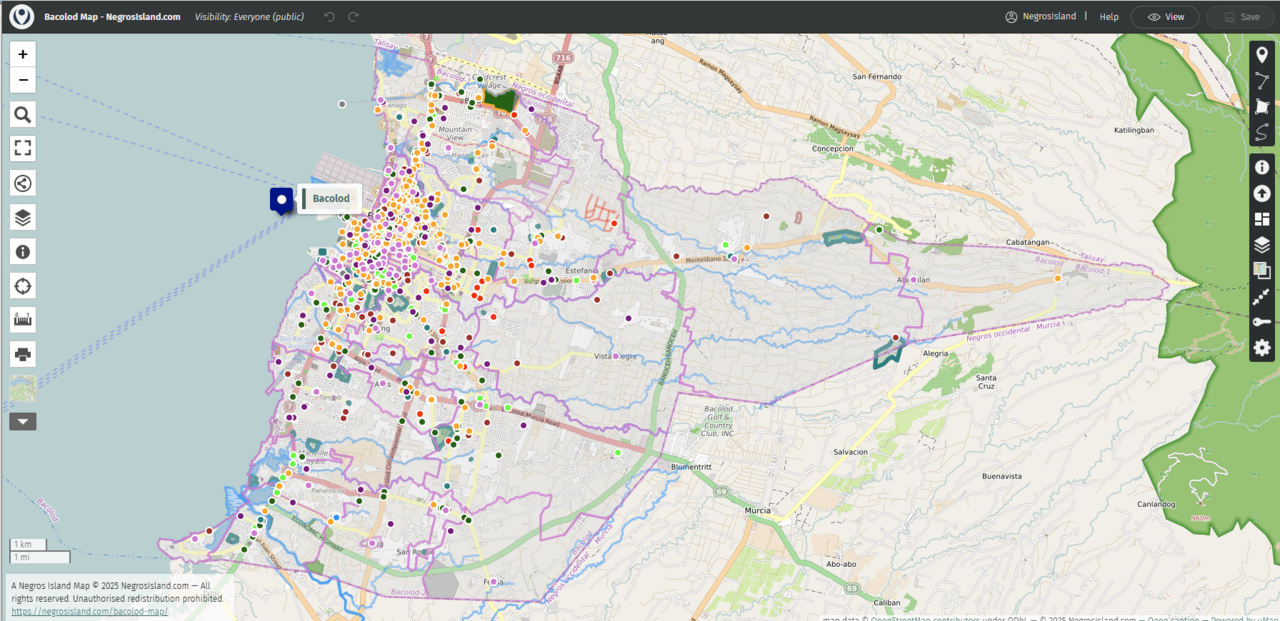This screenshot has height=621, width=1280.
Task: Click the Salvacion place label
Action: coord(850,452)
